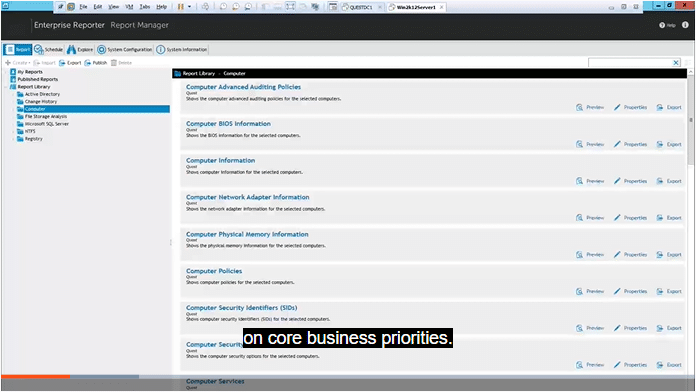Open Computer Information report
The width and height of the screenshot is (696, 392).
coord(221,160)
